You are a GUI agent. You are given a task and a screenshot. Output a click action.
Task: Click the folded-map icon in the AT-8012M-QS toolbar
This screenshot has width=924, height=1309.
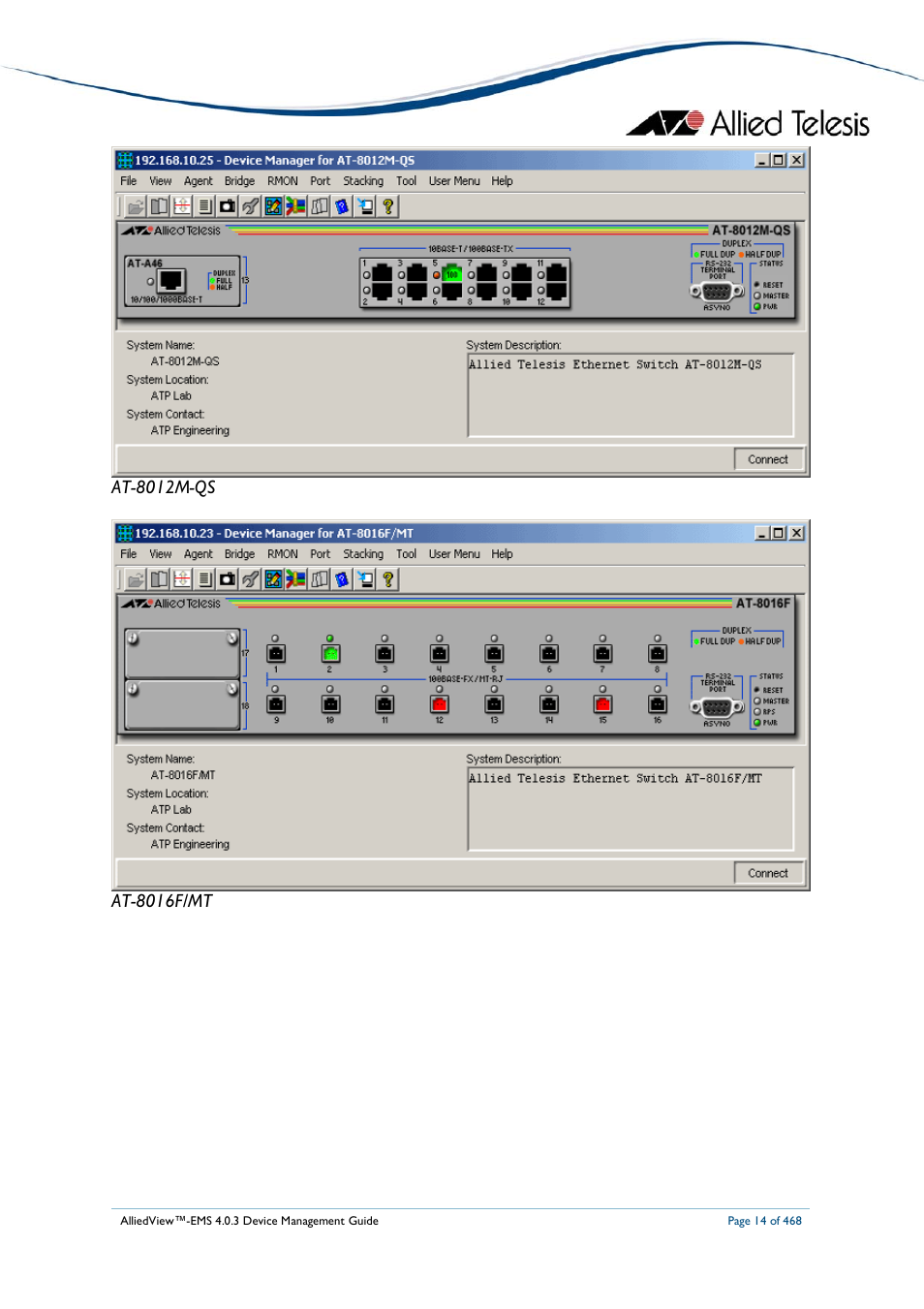click(x=320, y=206)
